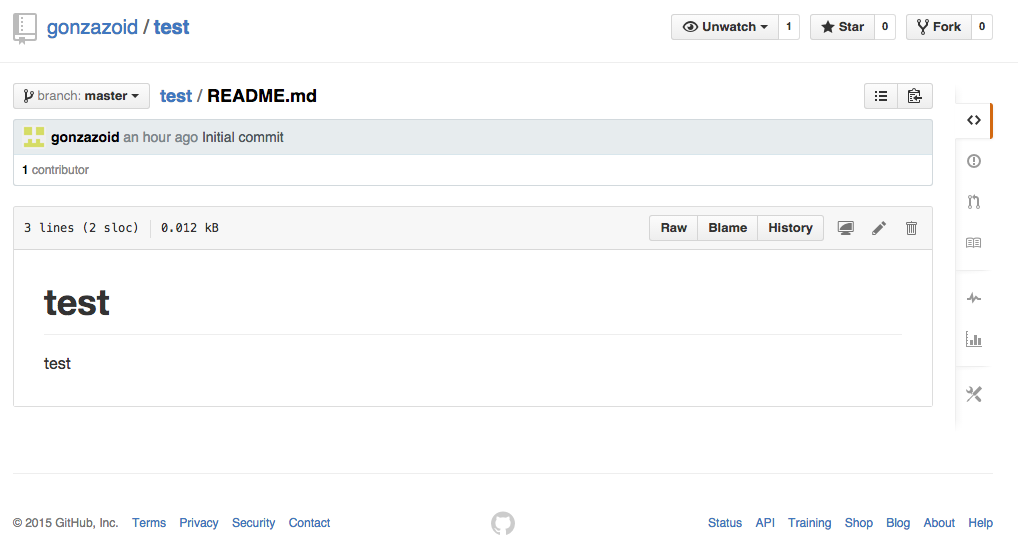This screenshot has height=550, width=1018.
Task: Edit README.md with pencil icon
Action: pyautogui.click(x=878, y=228)
